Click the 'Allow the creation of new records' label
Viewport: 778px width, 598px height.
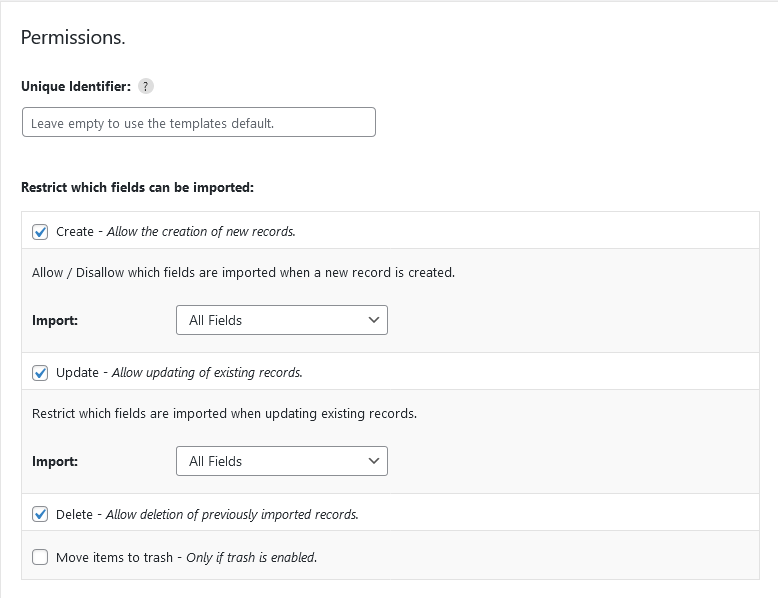point(201,232)
